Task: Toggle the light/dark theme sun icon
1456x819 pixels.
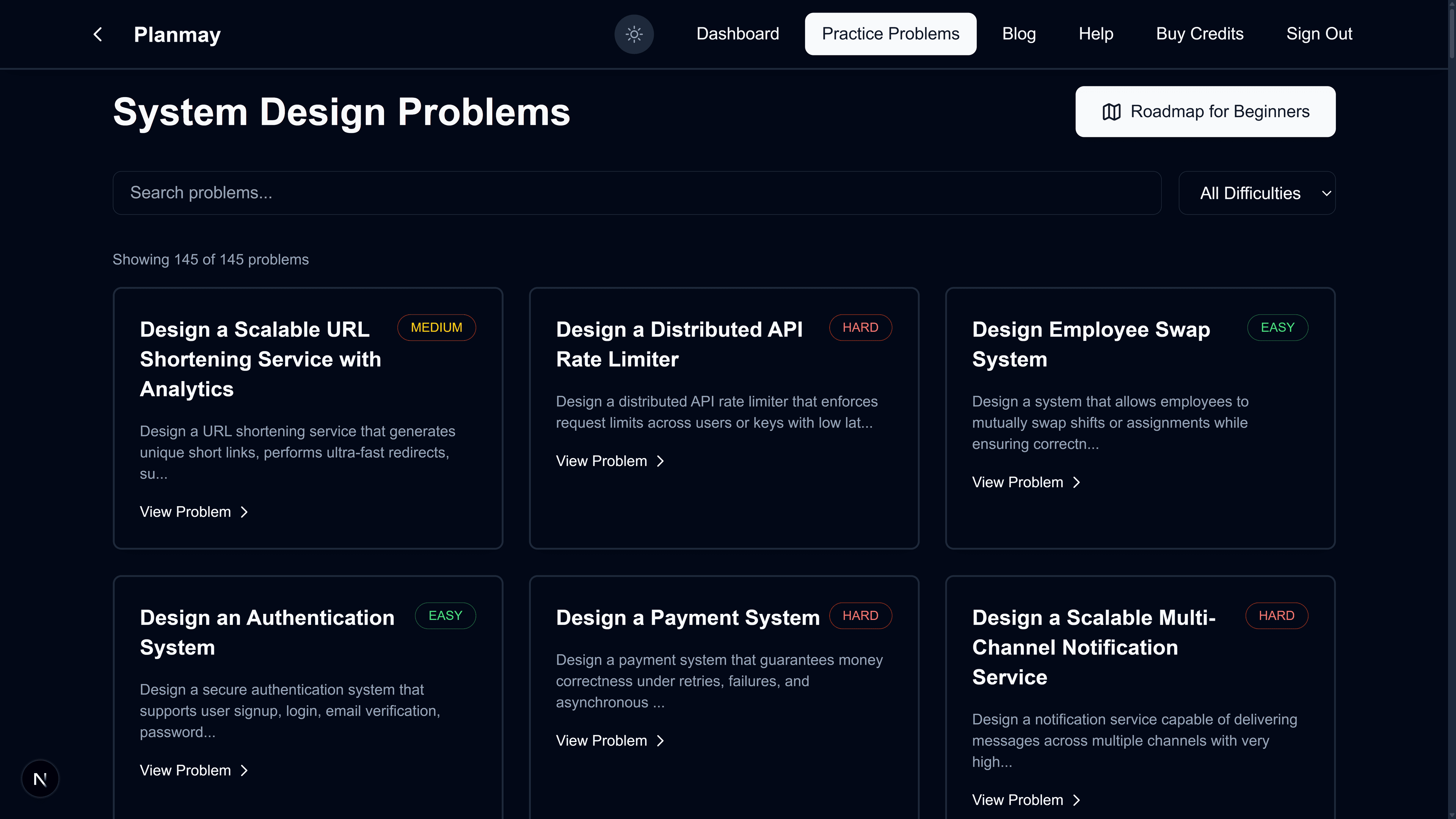Action: point(634,34)
